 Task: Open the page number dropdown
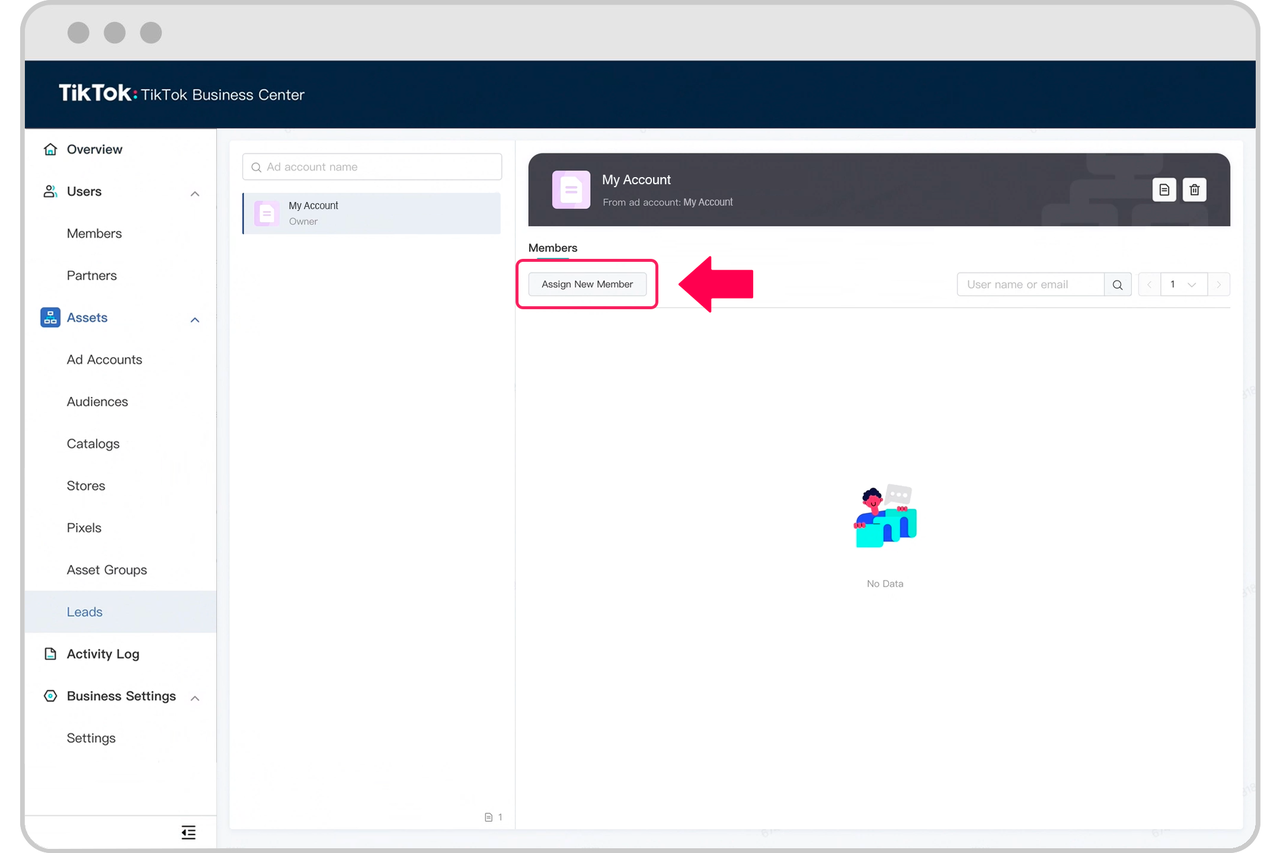point(1183,285)
